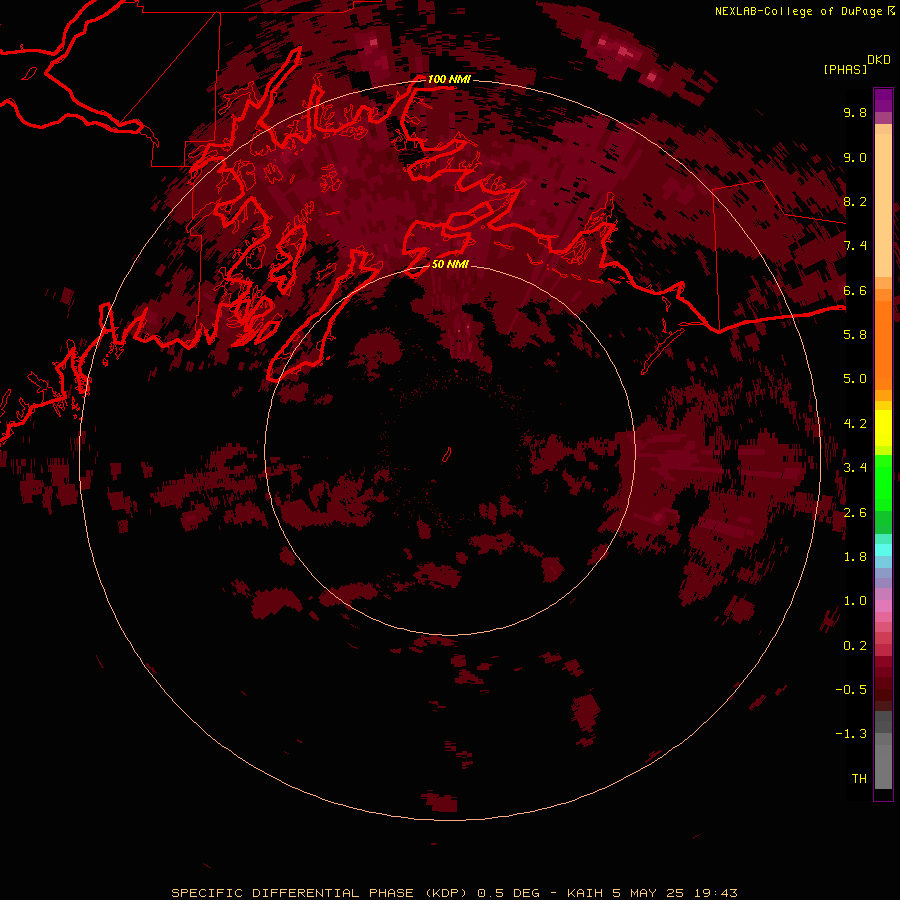This screenshot has width=900, height=900.
Task: Click the small red island outline at radar center
Action: point(446,455)
